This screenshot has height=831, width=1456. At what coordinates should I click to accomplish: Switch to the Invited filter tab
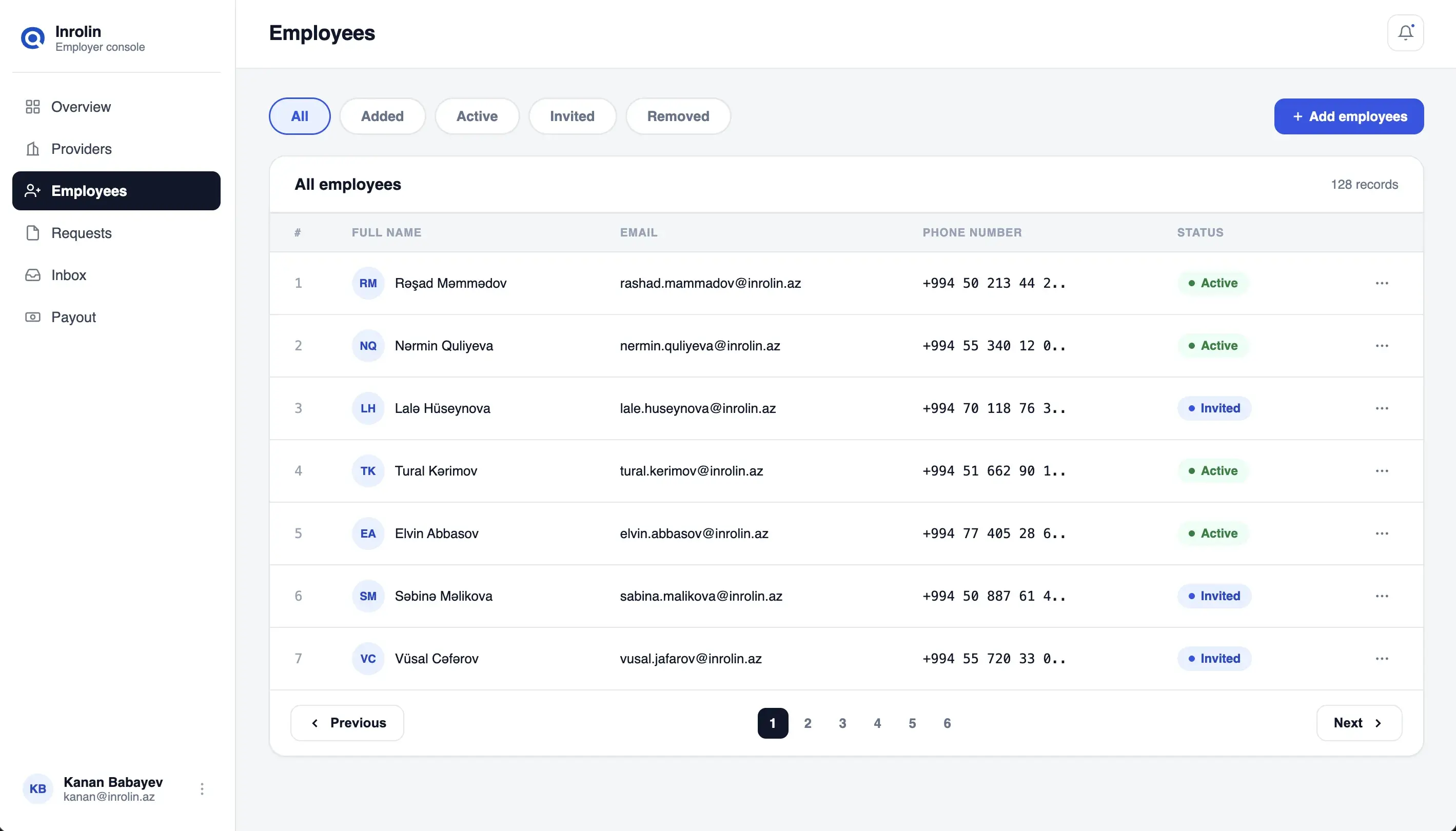click(x=573, y=116)
